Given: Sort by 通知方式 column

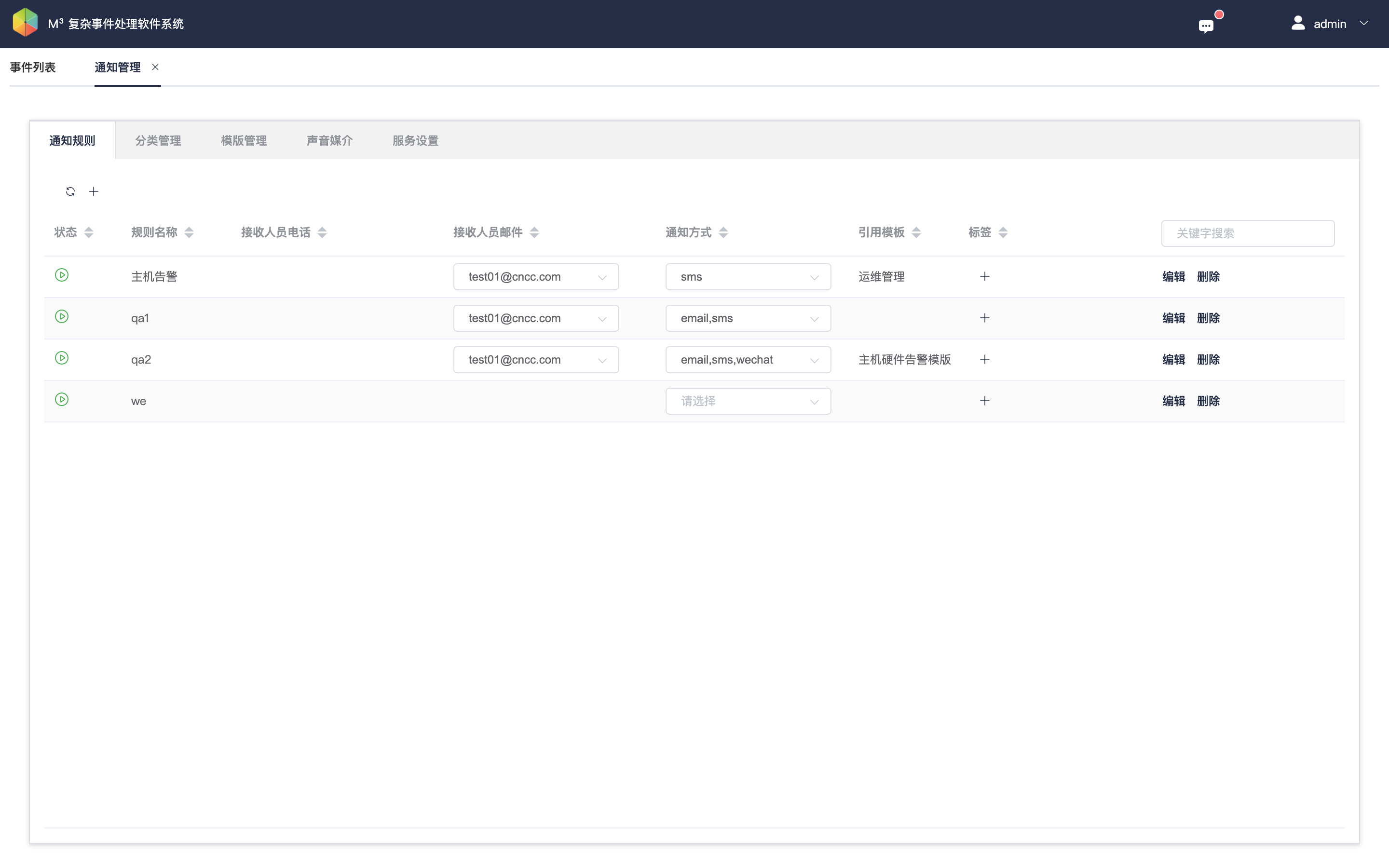Looking at the screenshot, I should [x=723, y=232].
